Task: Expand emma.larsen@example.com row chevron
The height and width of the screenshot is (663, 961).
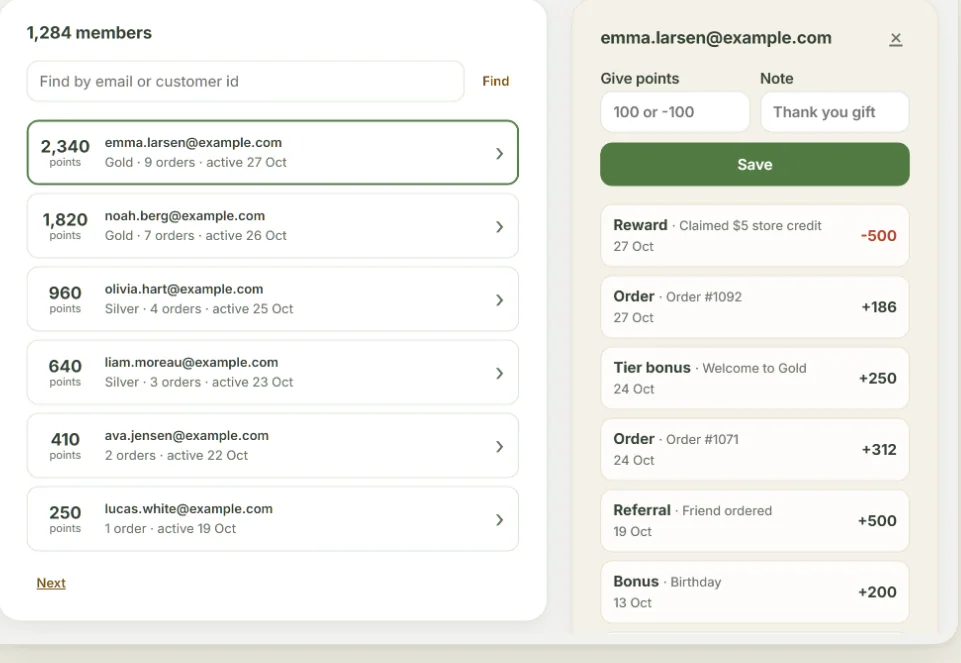Action: point(499,153)
